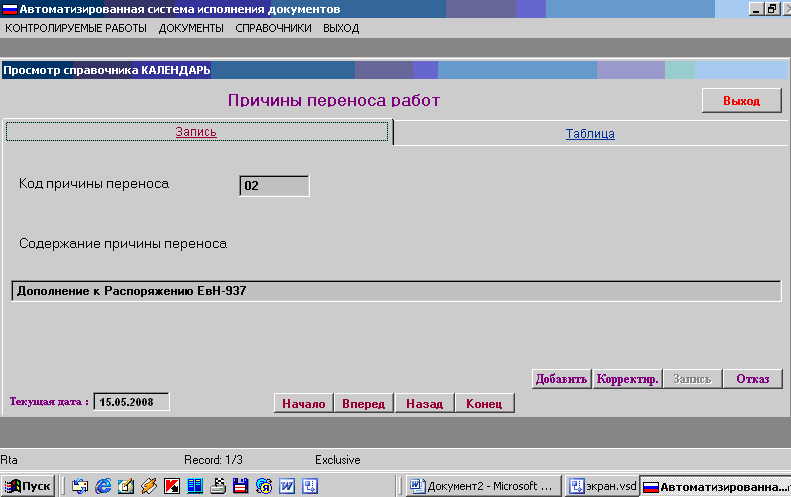Click the Добавить button
791x497 pixels.
(561, 378)
